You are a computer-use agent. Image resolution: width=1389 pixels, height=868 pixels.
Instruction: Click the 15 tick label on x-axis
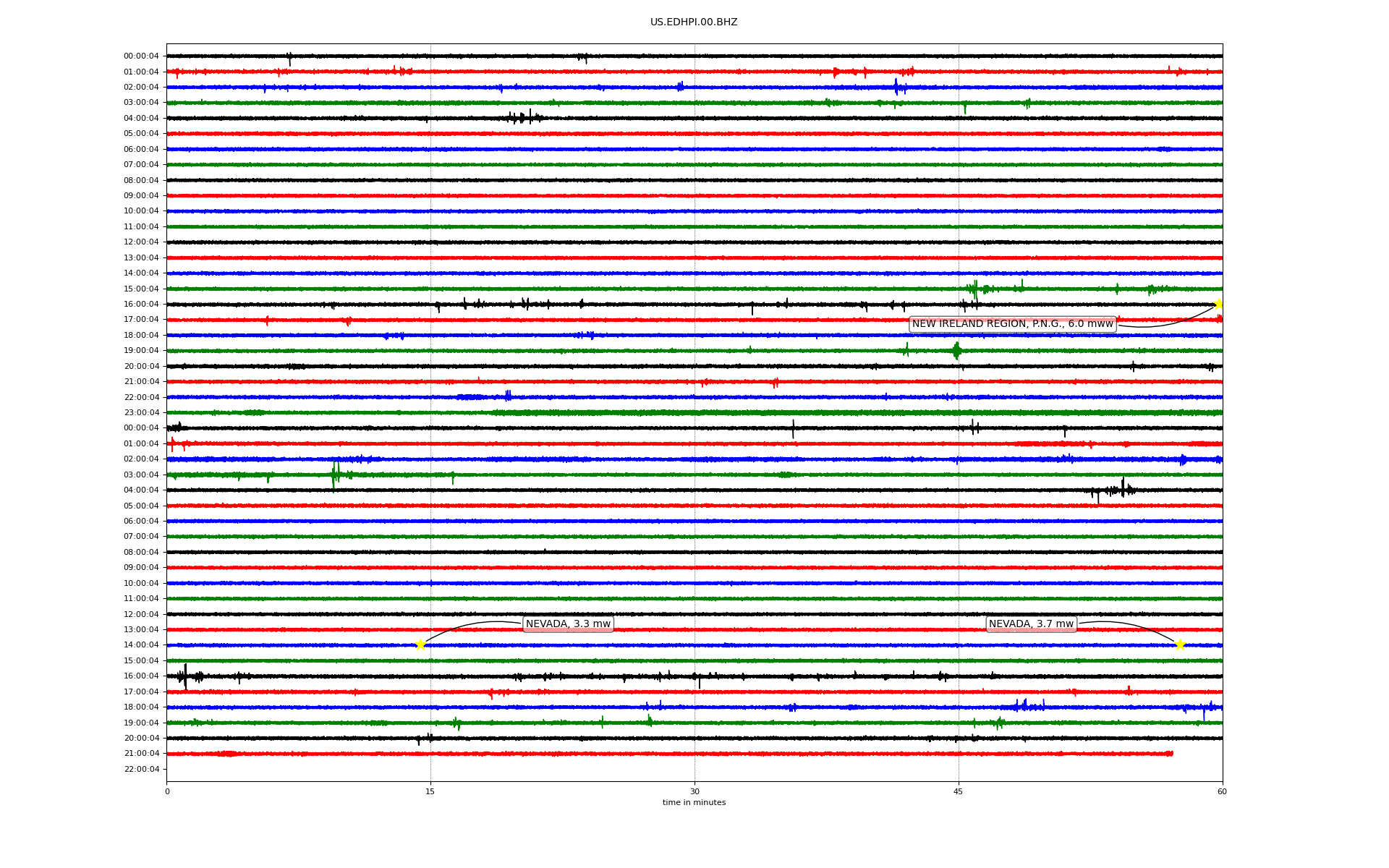(x=430, y=791)
